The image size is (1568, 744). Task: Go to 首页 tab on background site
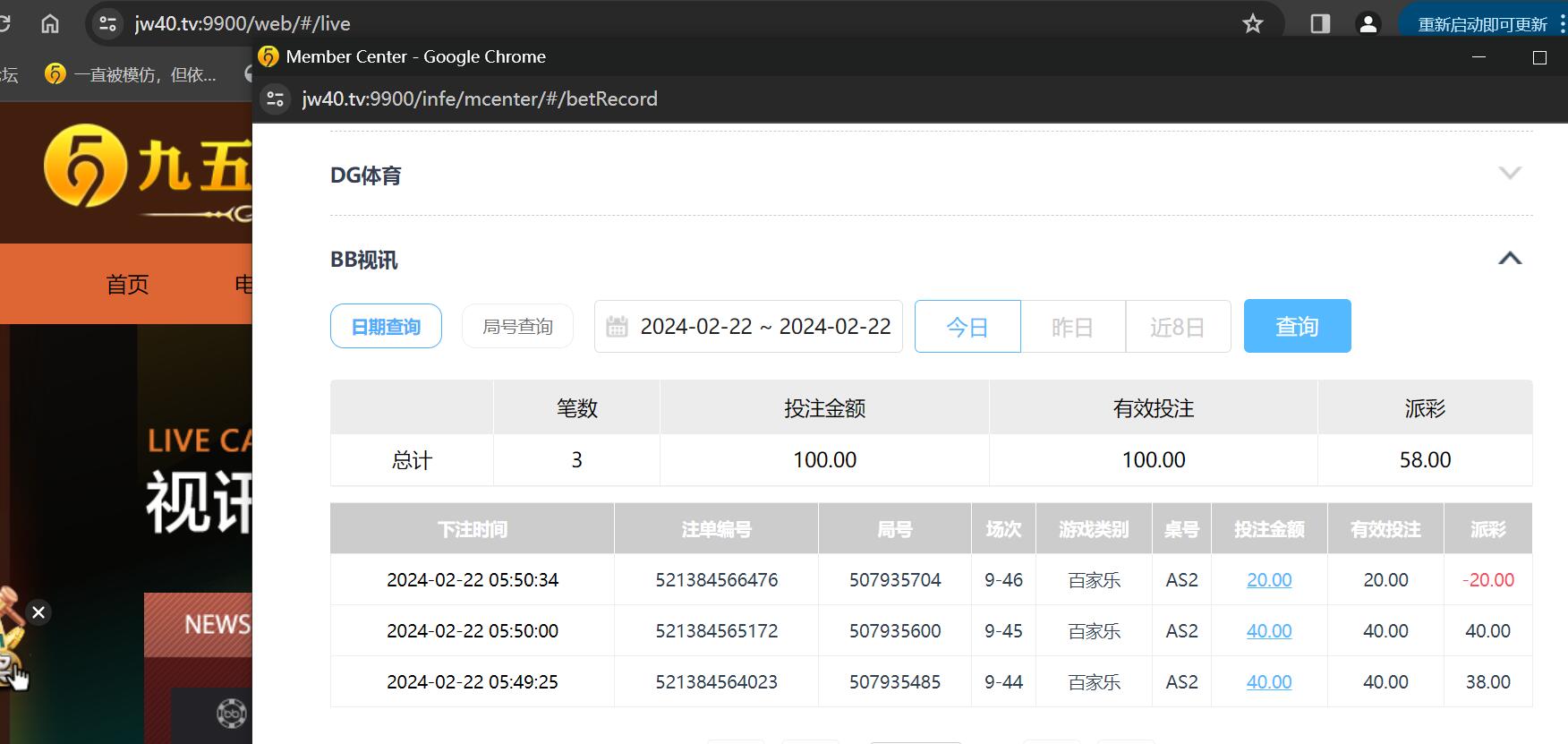pyautogui.click(x=127, y=284)
